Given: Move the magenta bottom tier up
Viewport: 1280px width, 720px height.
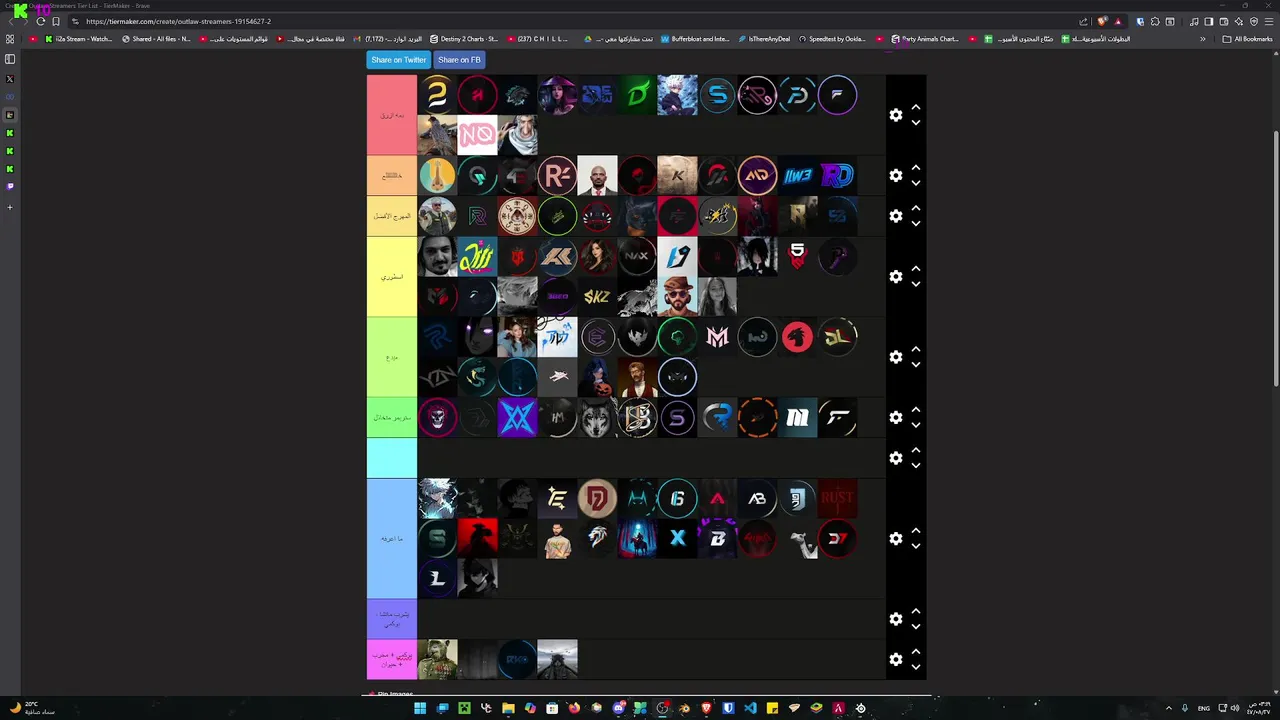Looking at the screenshot, I should pos(916,652).
